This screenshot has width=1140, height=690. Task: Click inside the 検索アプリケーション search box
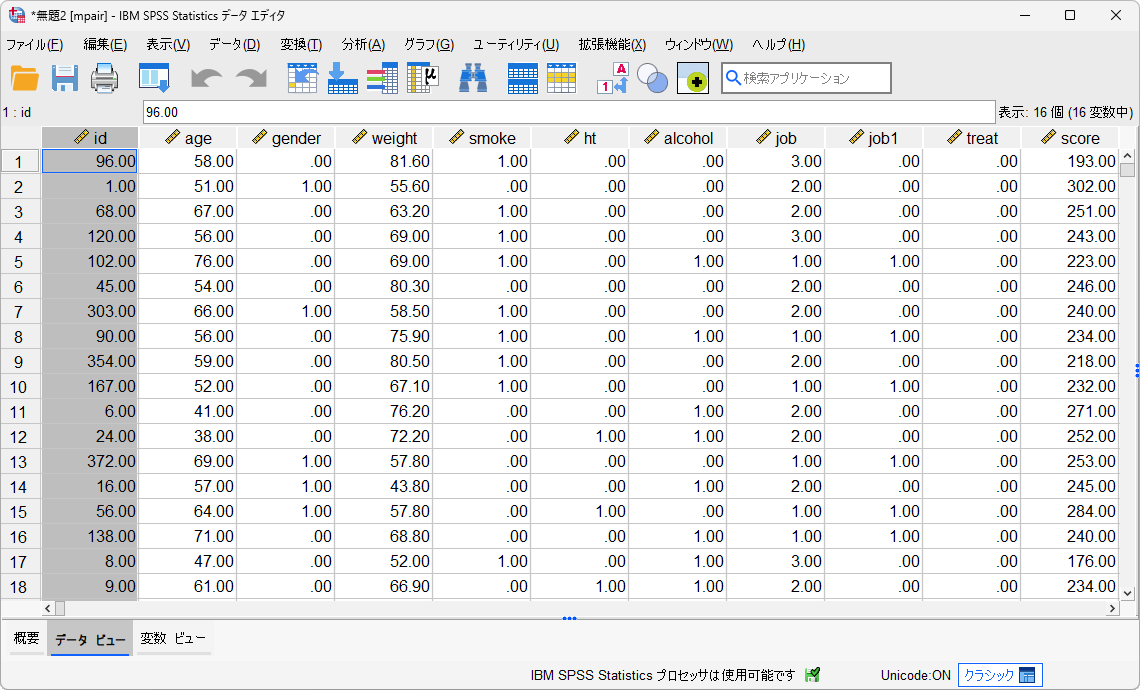coord(806,78)
